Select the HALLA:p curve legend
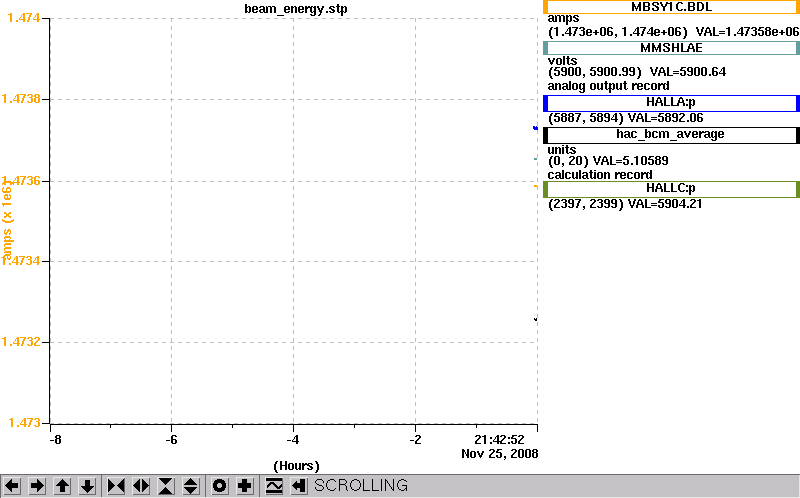The height and width of the screenshot is (498, 800). [671, 103]
